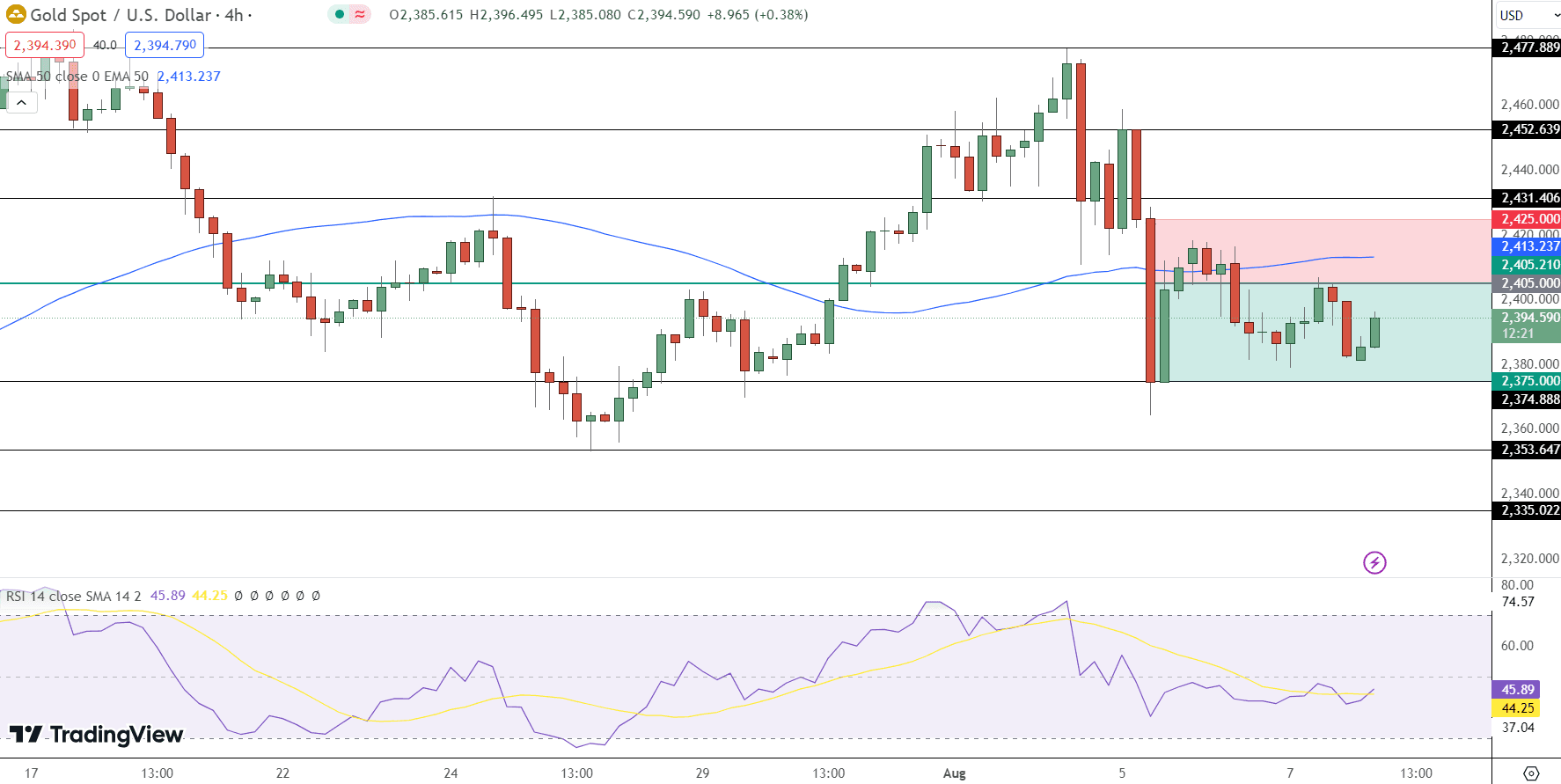Click date 17 on the time axis
Viewport: 1561px width, 784px height.
[x=31, y=773]
